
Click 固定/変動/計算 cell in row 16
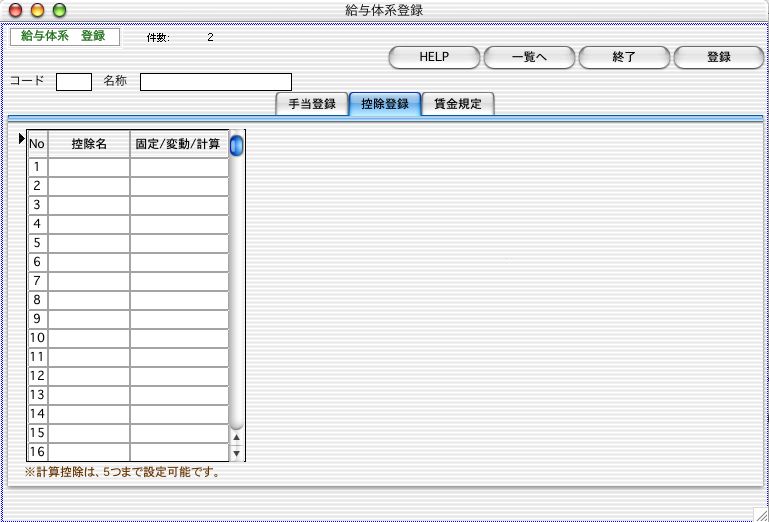click(x=179, y=452)
